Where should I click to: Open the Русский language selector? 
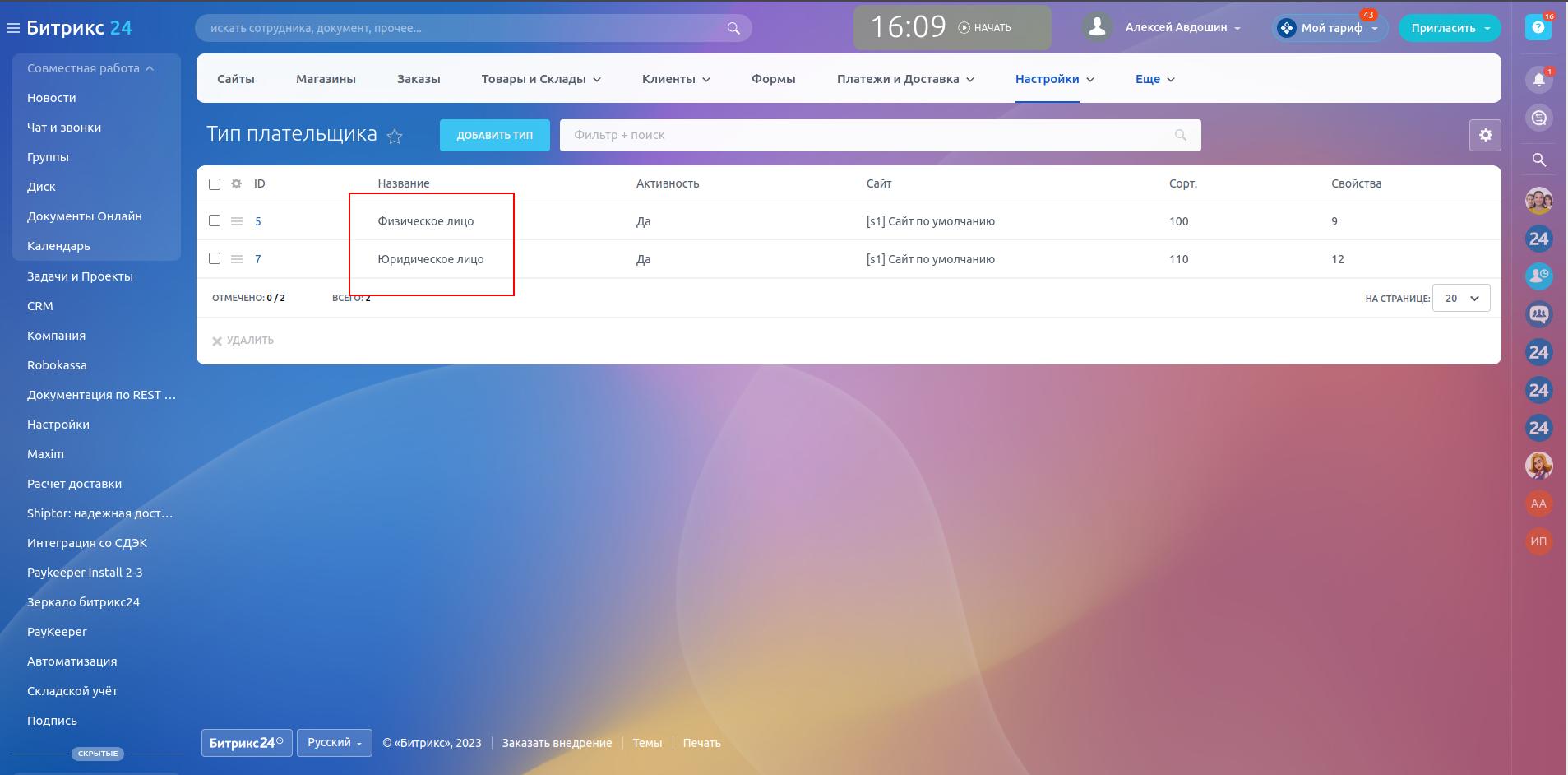(334, 743)
